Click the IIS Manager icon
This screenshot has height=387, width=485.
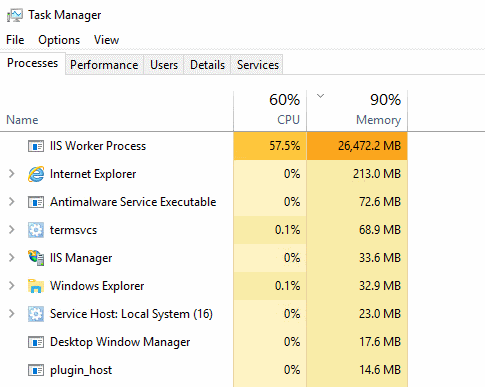point(36,258)
